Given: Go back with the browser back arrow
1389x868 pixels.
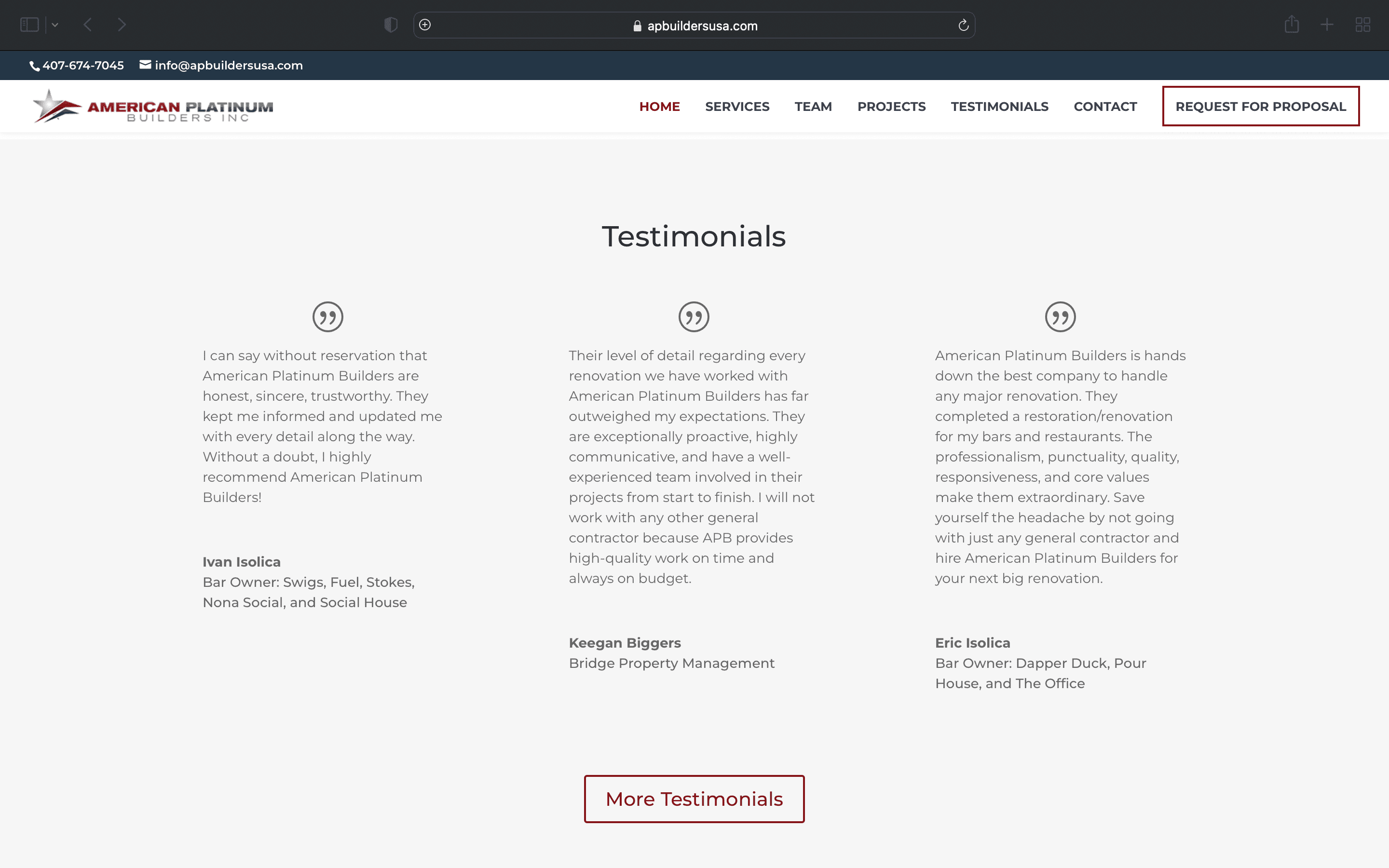Looking at the screenshot, I should 88,25.
